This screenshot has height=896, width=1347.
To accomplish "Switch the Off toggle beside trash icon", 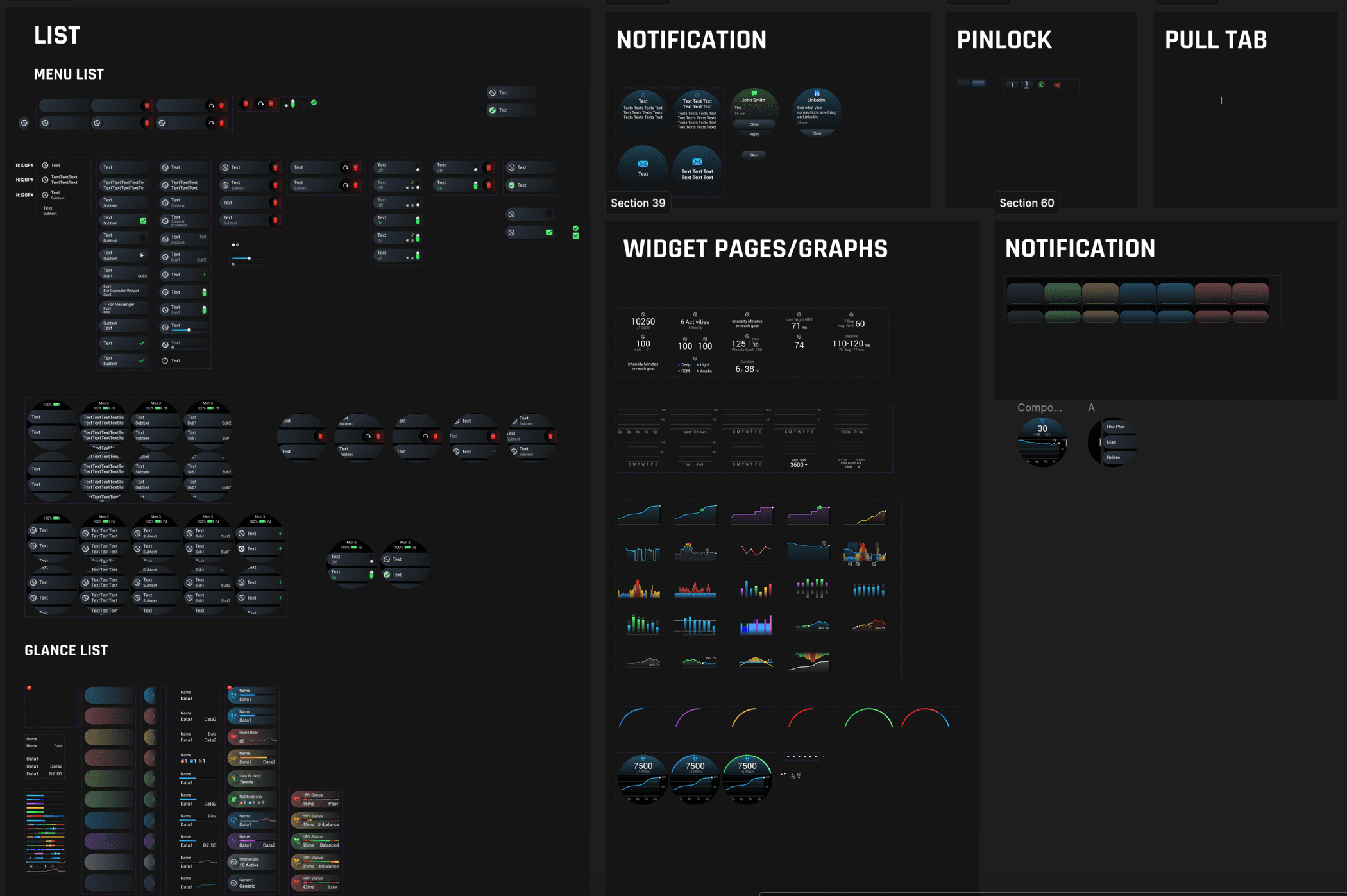I will [x=475, y=168].
